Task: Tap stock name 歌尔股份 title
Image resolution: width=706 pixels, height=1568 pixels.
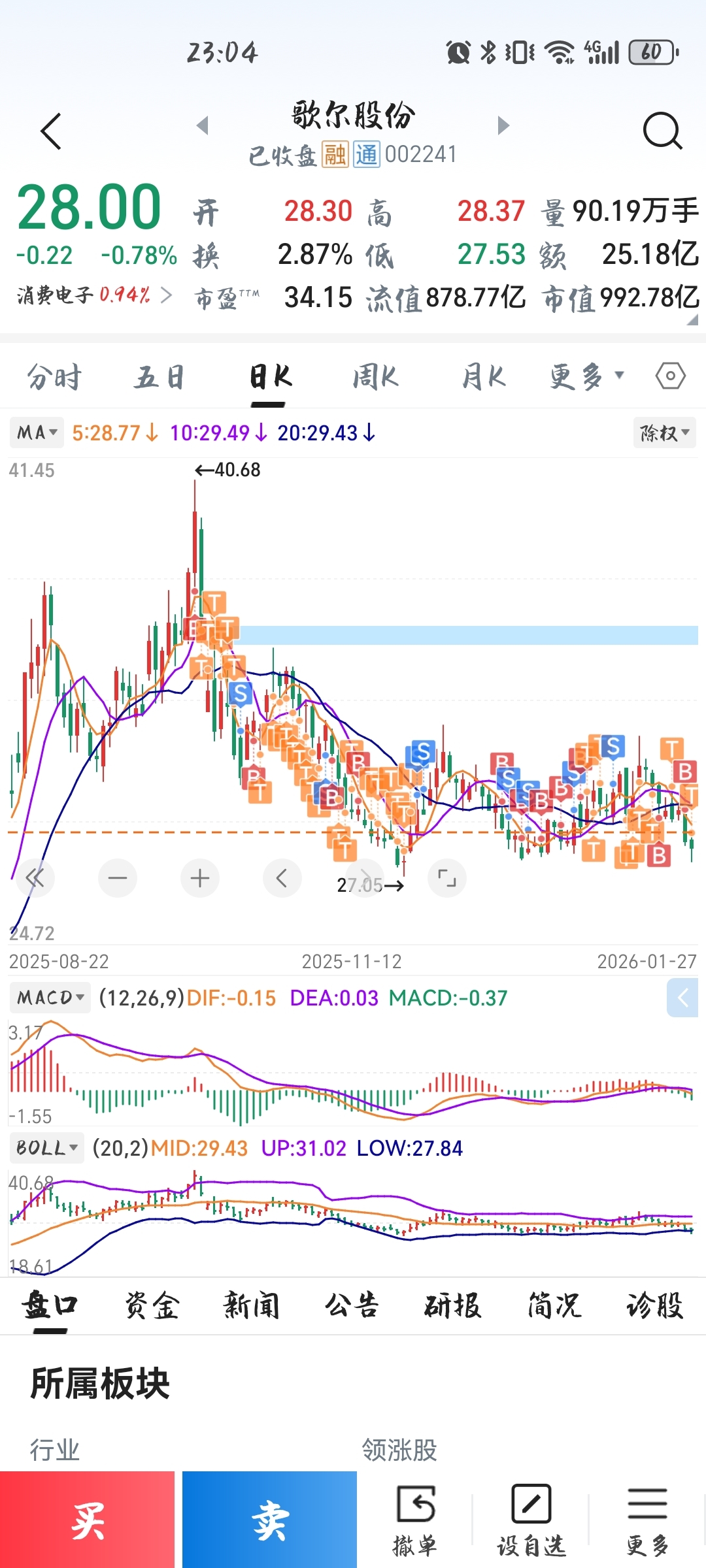Action: click(353, 115)
